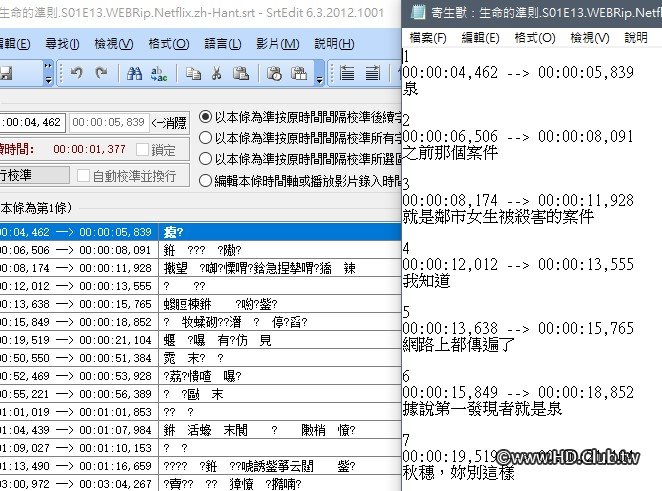Cut selection with the scissors icon
Viewport: 662px width, 491px height.
pos(217,73)
